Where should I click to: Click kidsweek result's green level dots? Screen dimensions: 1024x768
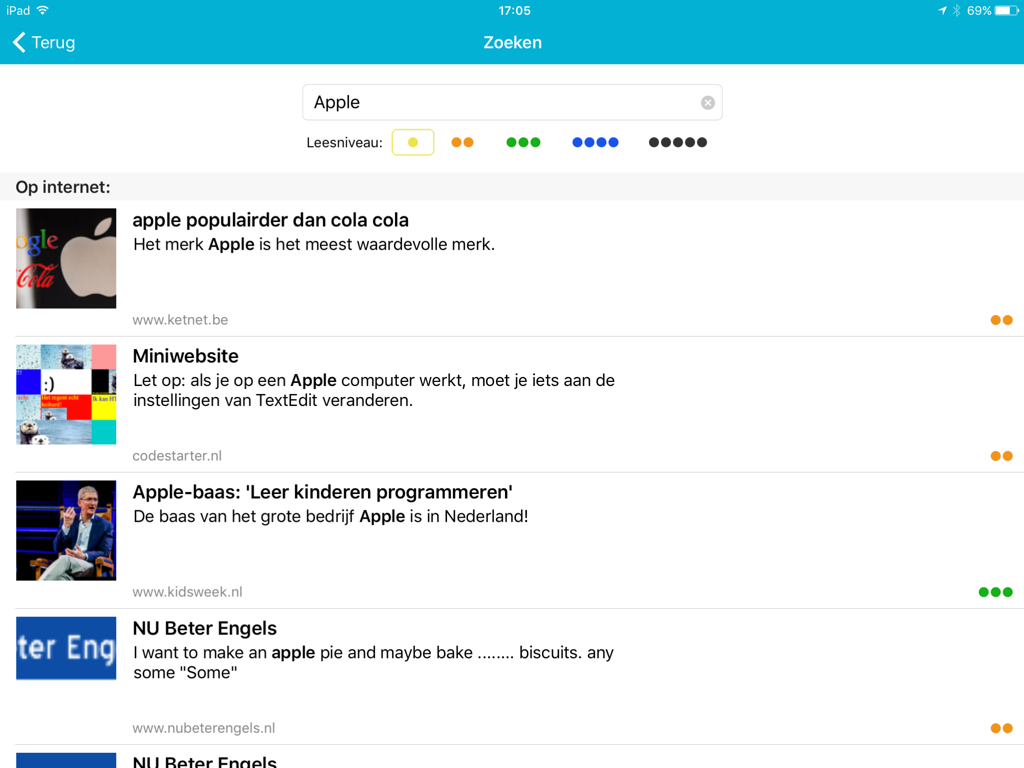[995, 592]
